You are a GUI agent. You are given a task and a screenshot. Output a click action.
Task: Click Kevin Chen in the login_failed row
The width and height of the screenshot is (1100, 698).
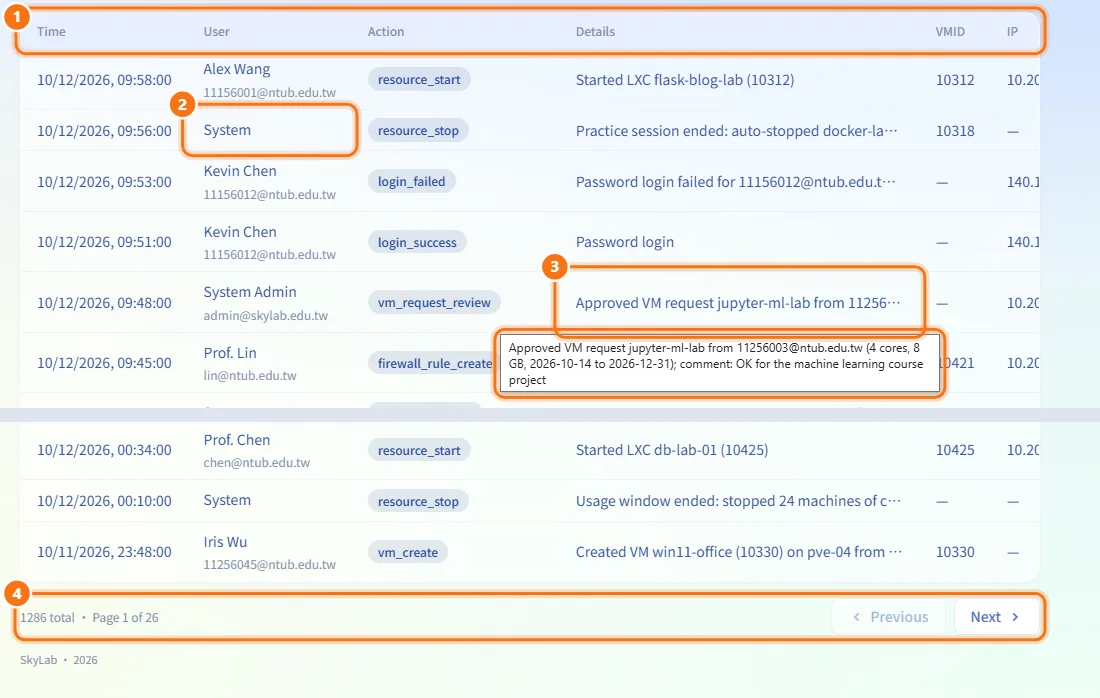point(240,171)
